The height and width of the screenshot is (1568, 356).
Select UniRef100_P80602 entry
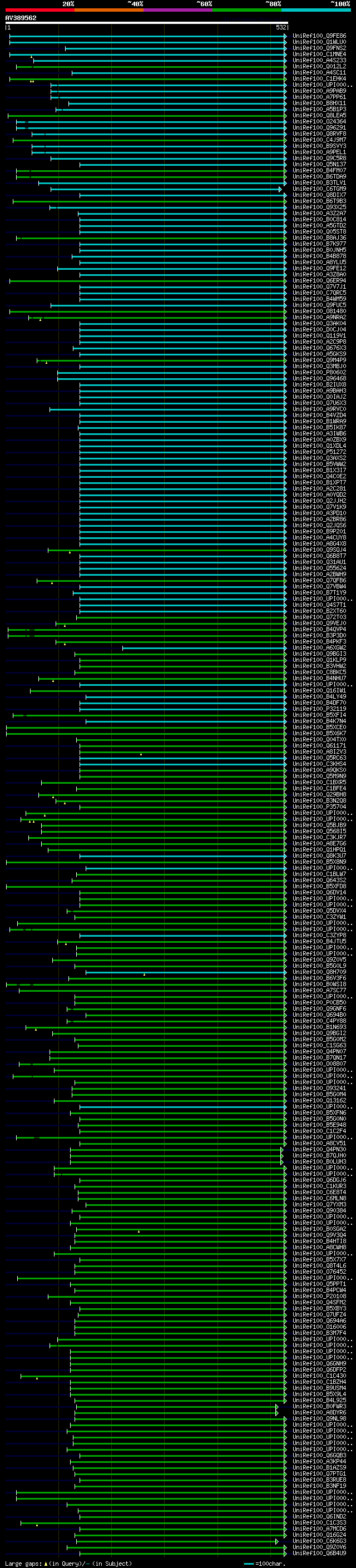click(319, 373)
